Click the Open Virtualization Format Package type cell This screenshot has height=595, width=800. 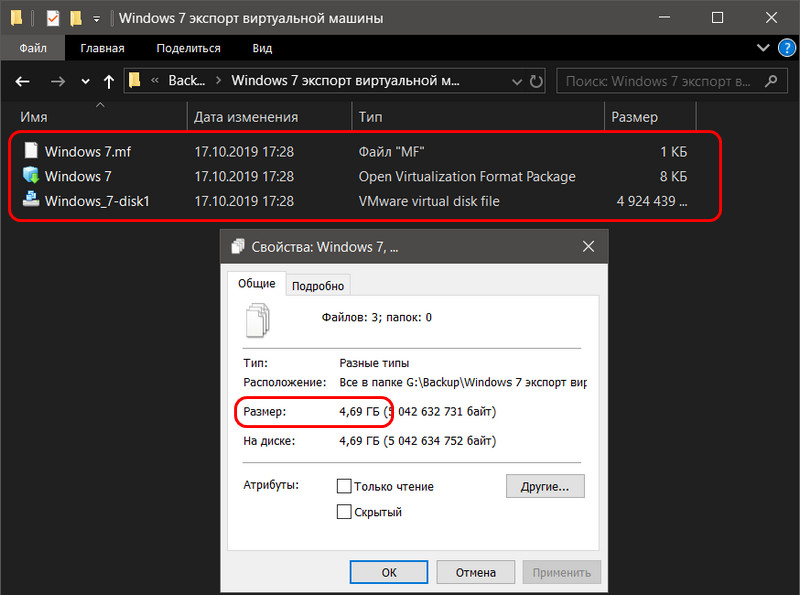point(467,177)
